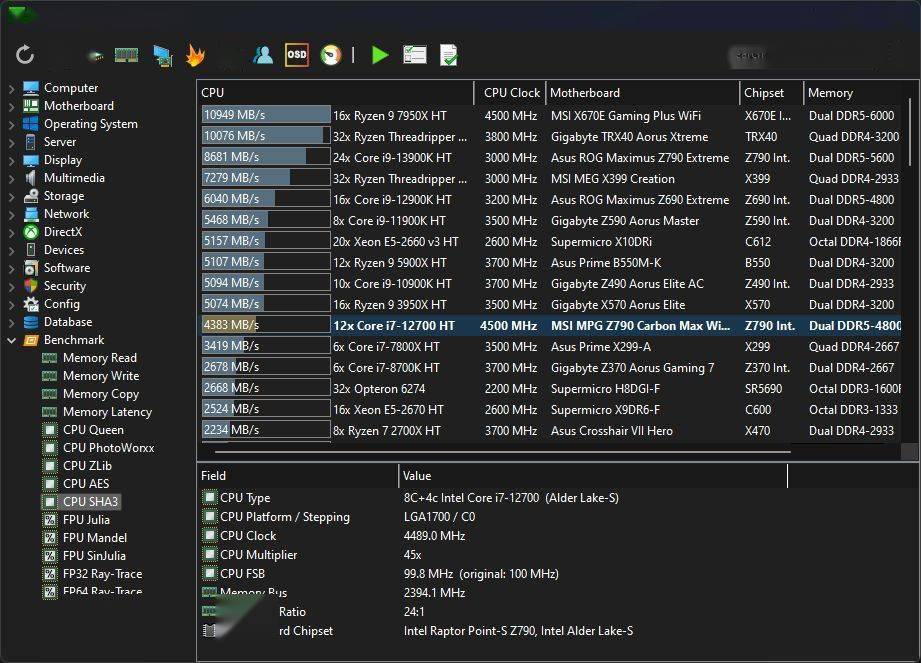
Task: Launch the system stability test flame icon
Action: [x=195, y=55]
